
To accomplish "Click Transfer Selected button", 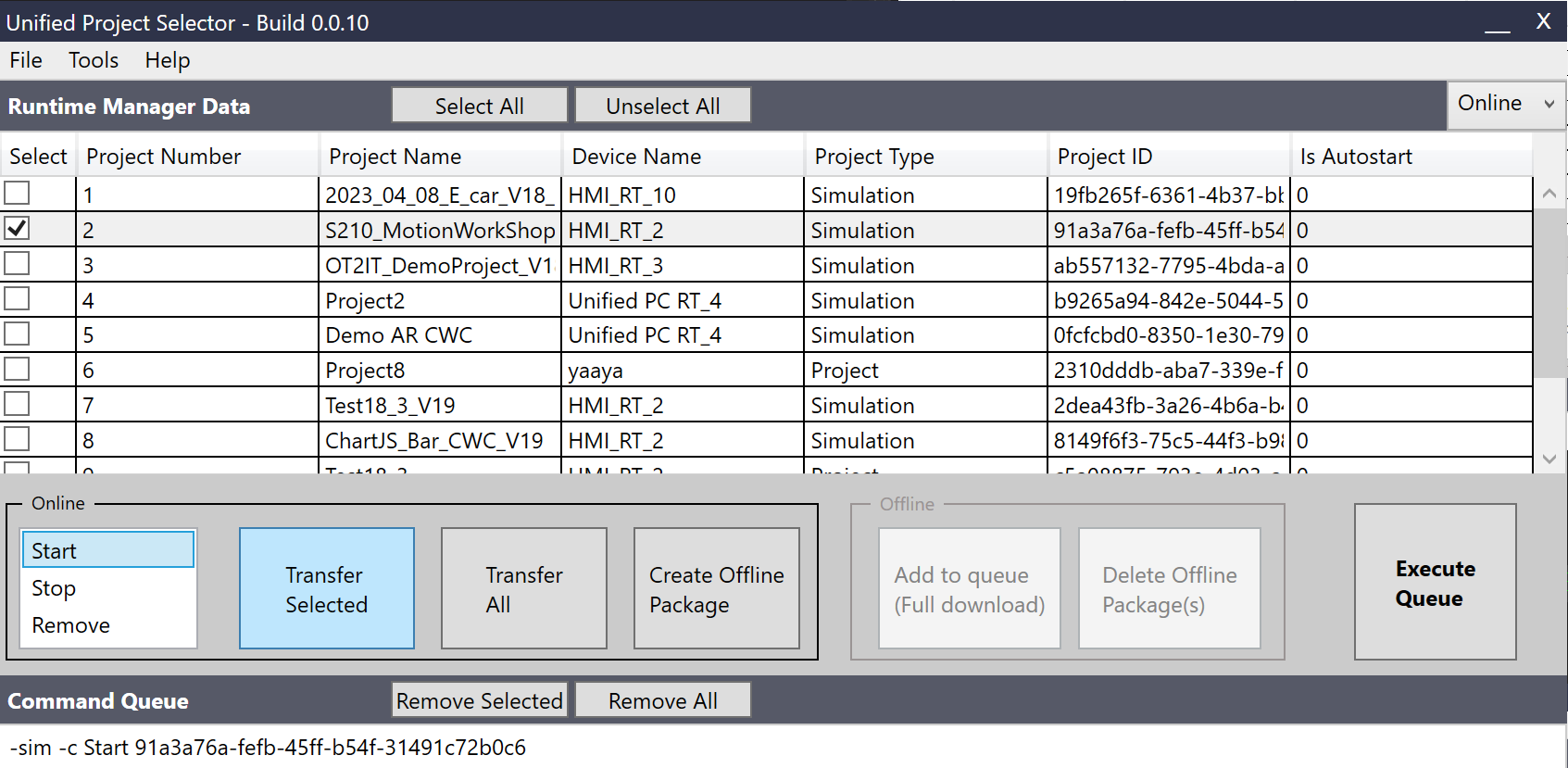I will click(327, 588).
